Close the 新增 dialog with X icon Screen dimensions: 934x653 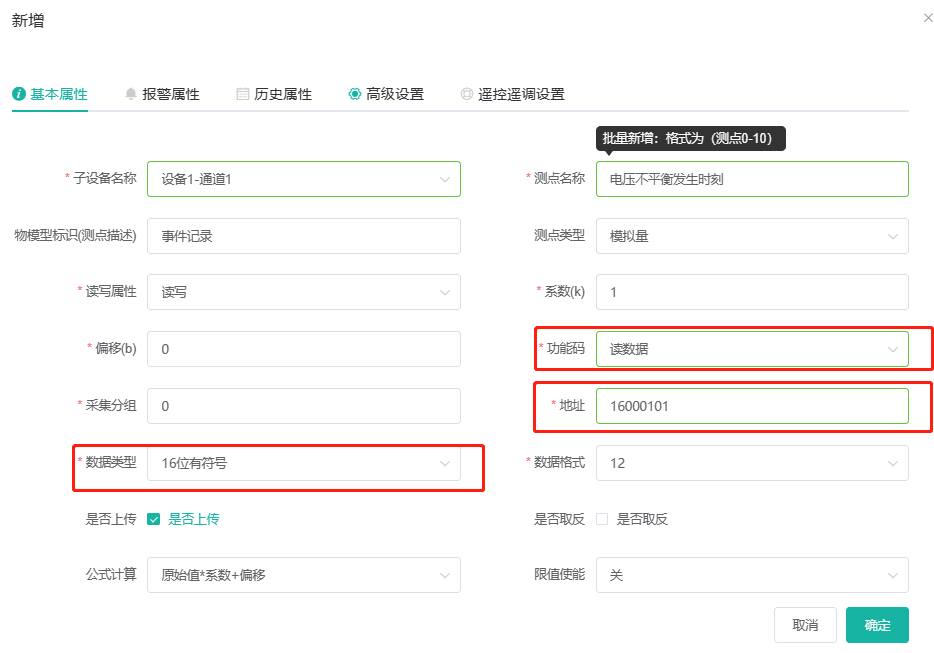928,18
